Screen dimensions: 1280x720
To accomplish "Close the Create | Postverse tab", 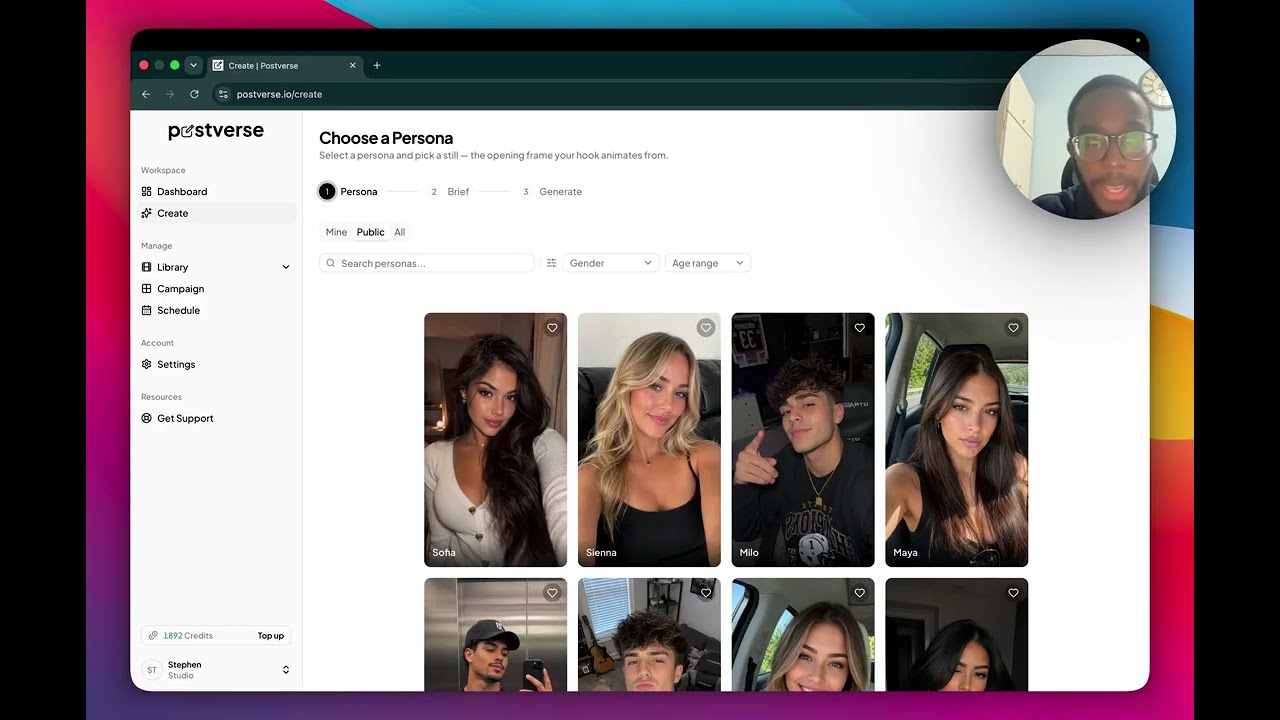I will click(352, 65).
